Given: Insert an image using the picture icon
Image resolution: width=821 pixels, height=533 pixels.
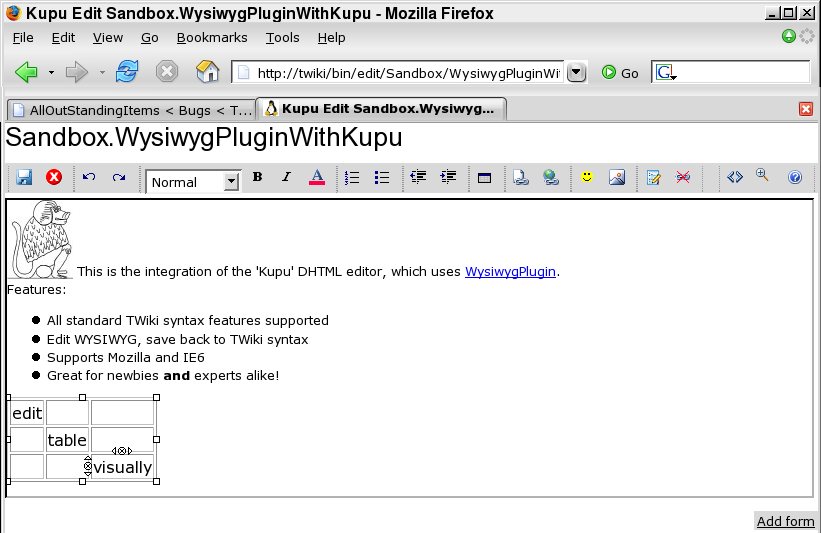Looking at the screenshot, I should tap(617, 177).
